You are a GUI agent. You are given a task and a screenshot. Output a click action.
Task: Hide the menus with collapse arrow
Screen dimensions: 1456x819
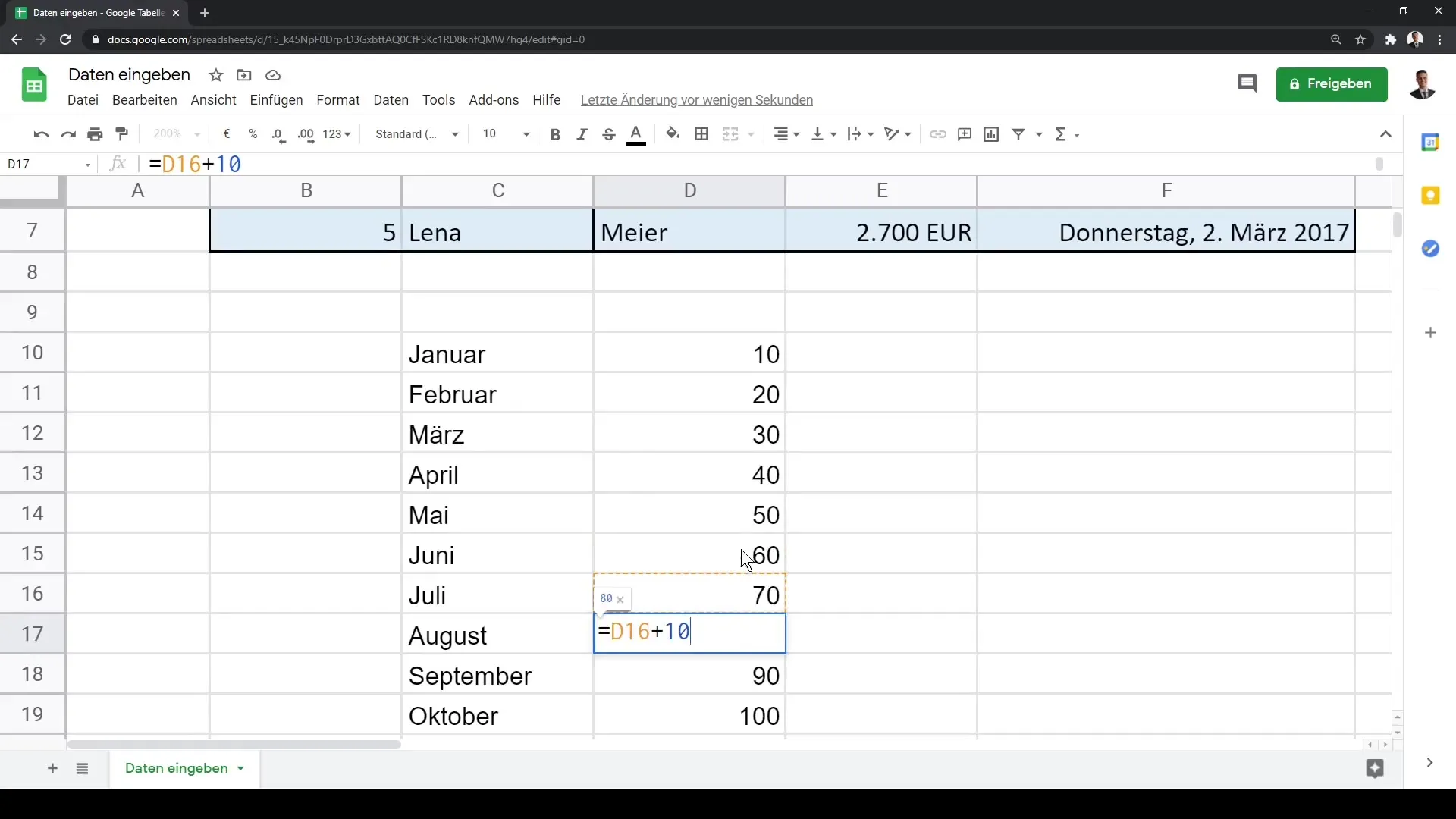tap(1385, 134)
